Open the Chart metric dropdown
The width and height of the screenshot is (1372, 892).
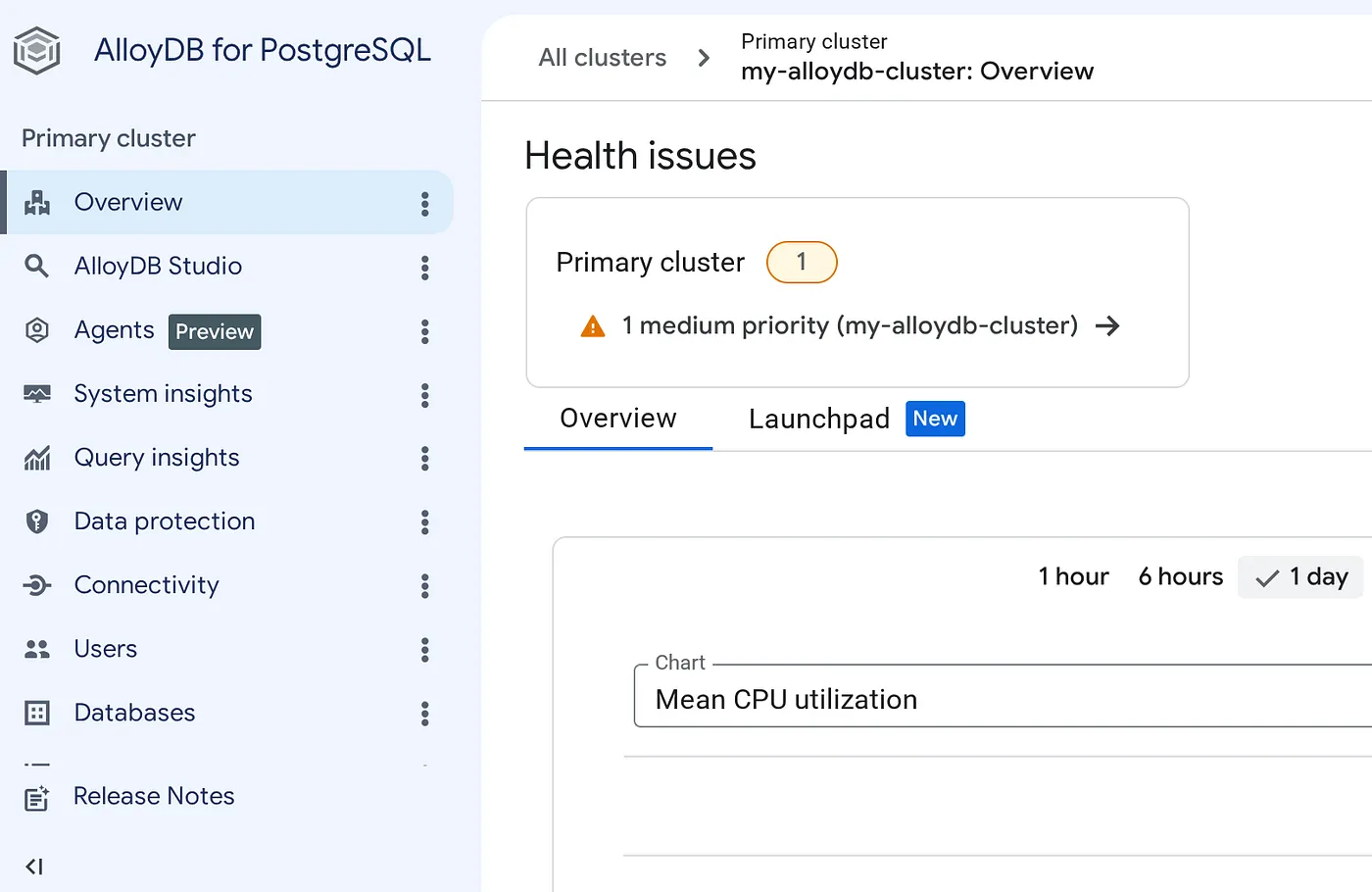pos(1003,696)
